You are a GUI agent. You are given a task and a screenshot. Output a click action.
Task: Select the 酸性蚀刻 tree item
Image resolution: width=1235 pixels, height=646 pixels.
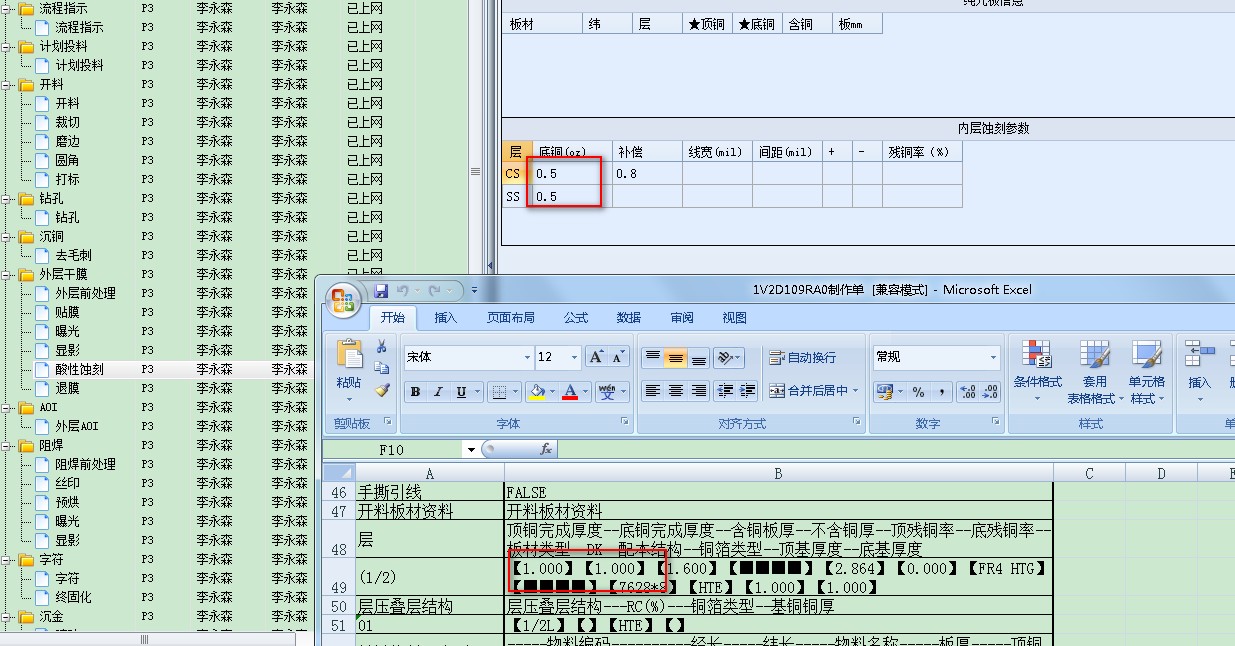(79, 369)
